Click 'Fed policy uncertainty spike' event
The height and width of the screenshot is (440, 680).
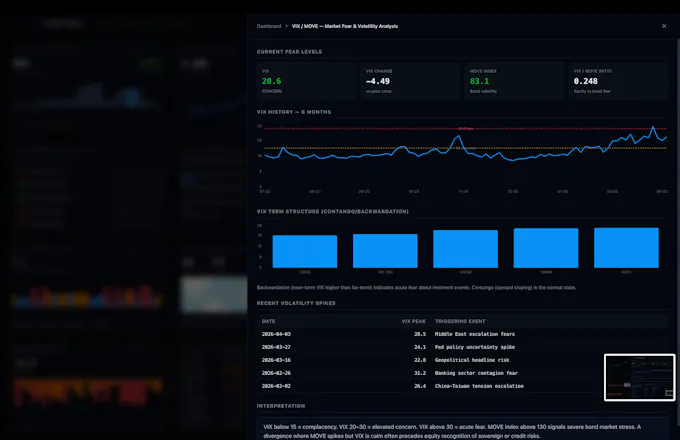475,347
